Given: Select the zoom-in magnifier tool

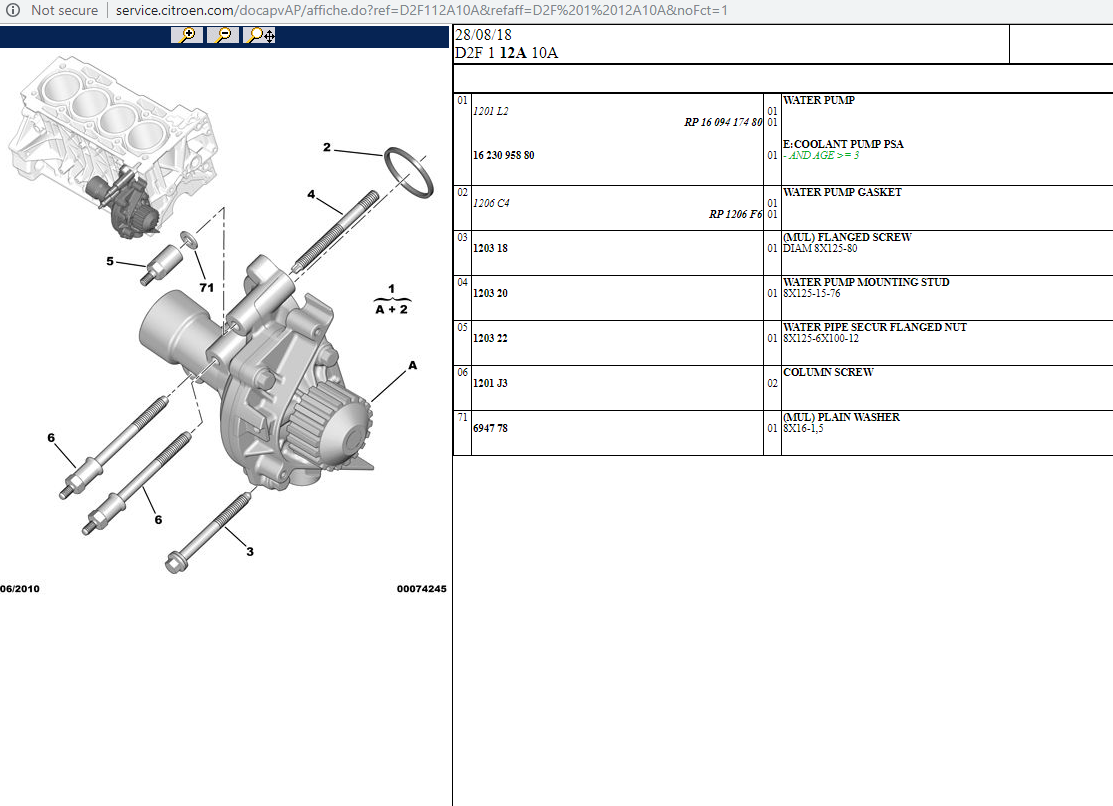Looking at the screenshot, I should (x=186, y=34).
